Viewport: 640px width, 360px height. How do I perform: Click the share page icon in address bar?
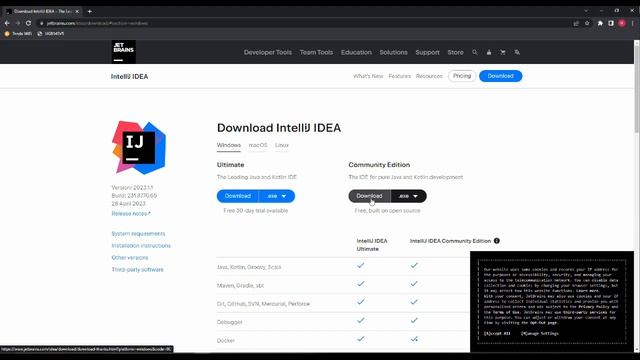(576, 23)
